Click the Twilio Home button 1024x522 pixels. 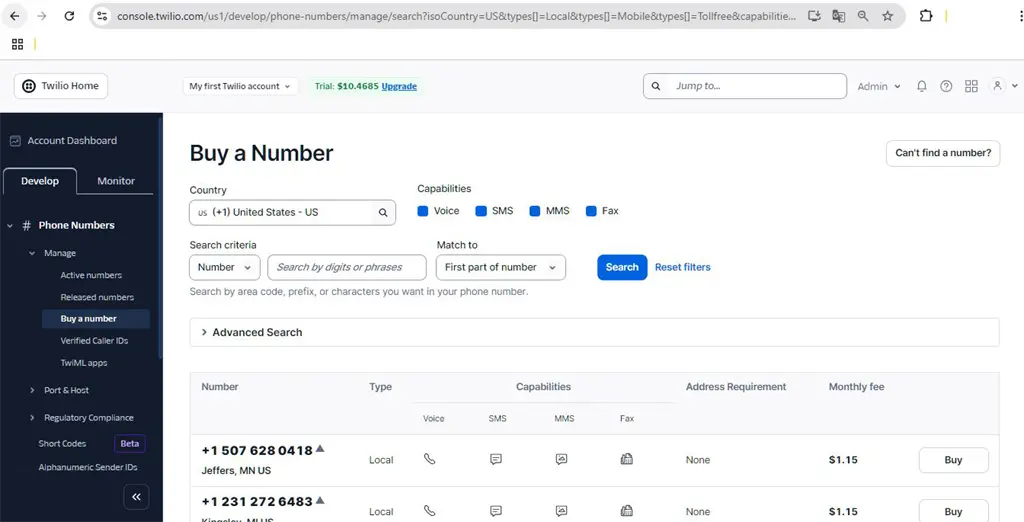coord(61,86)
